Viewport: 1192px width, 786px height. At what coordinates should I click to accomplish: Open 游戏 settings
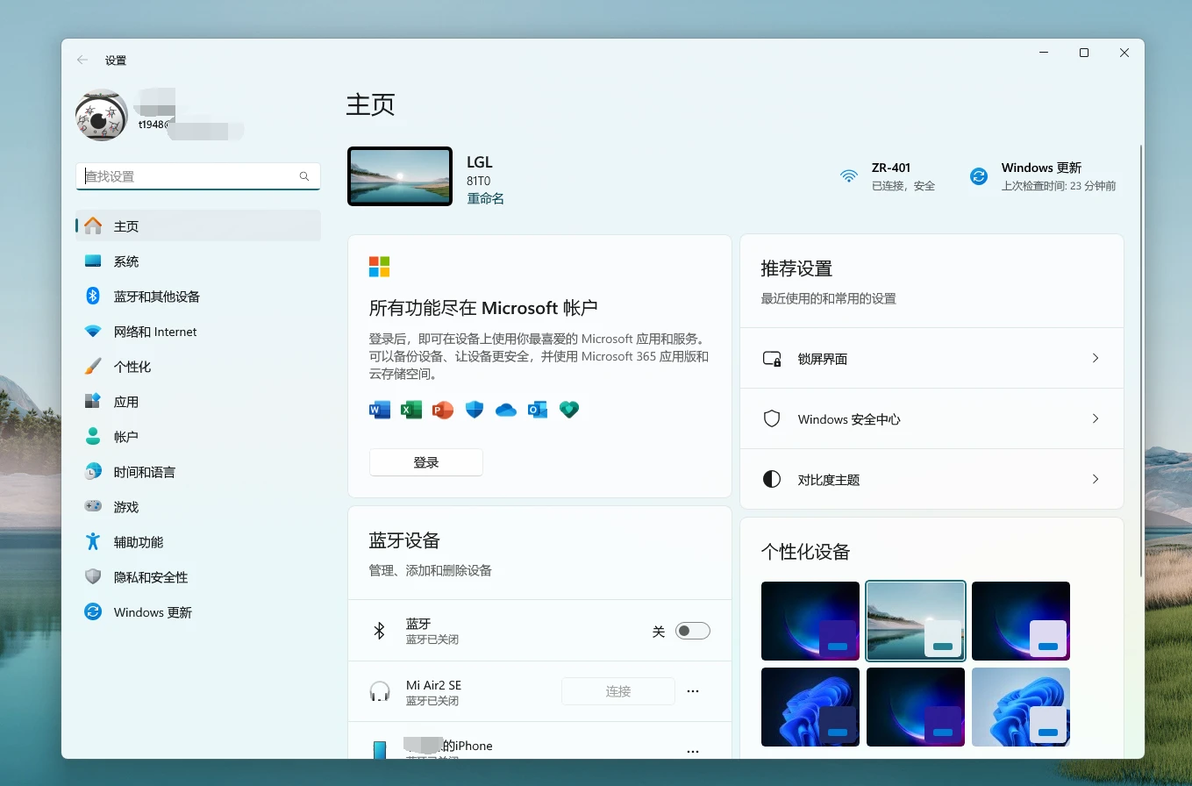[x=198, y=507]
